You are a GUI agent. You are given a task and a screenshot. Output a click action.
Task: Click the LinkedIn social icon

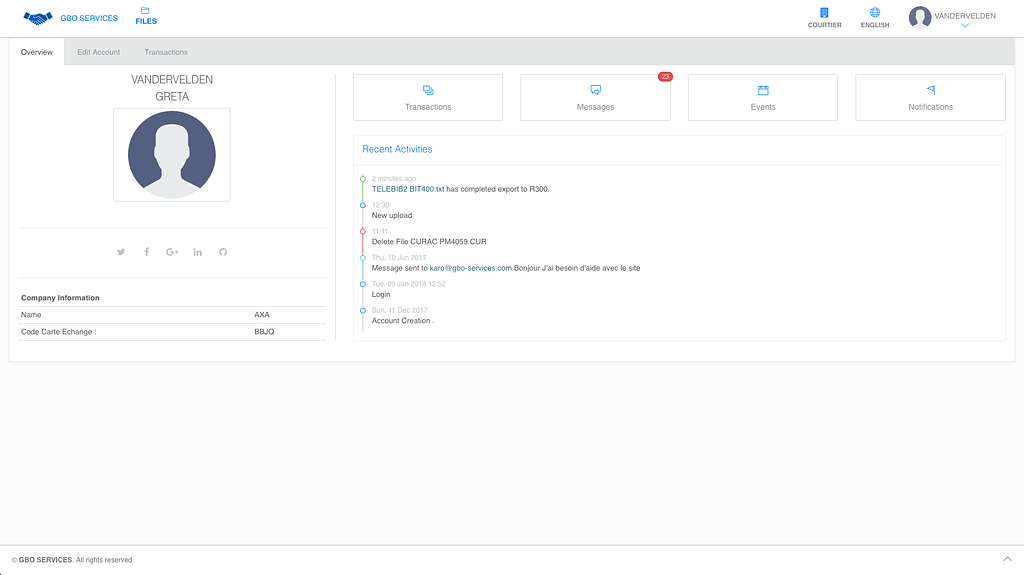pyautogui.click(x=198, y=252)
